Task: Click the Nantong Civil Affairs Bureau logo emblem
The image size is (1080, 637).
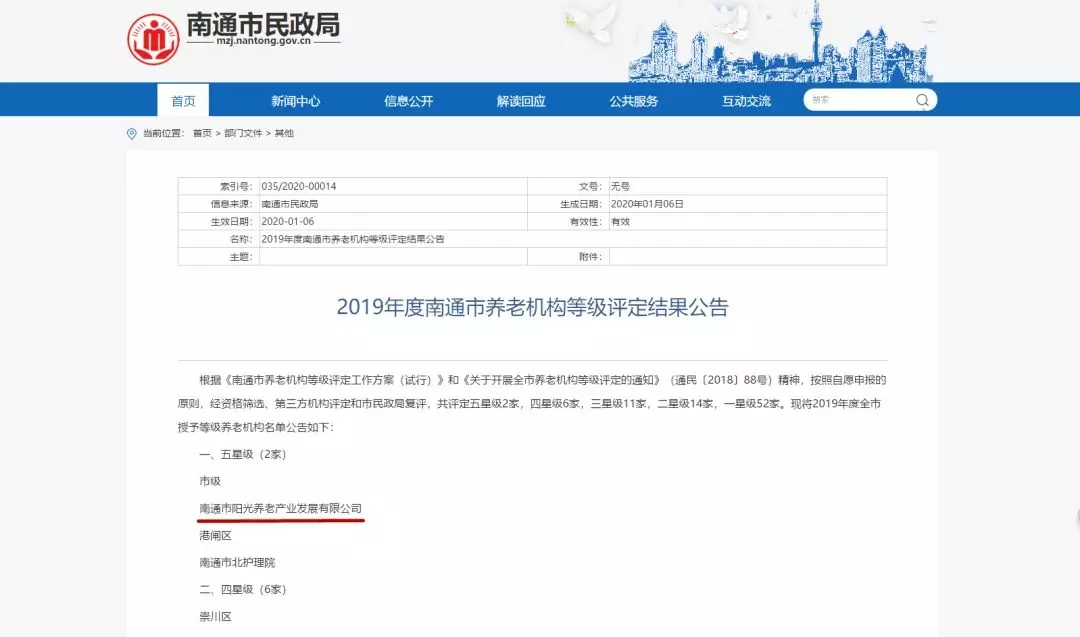Action: (x=152, y=39)
